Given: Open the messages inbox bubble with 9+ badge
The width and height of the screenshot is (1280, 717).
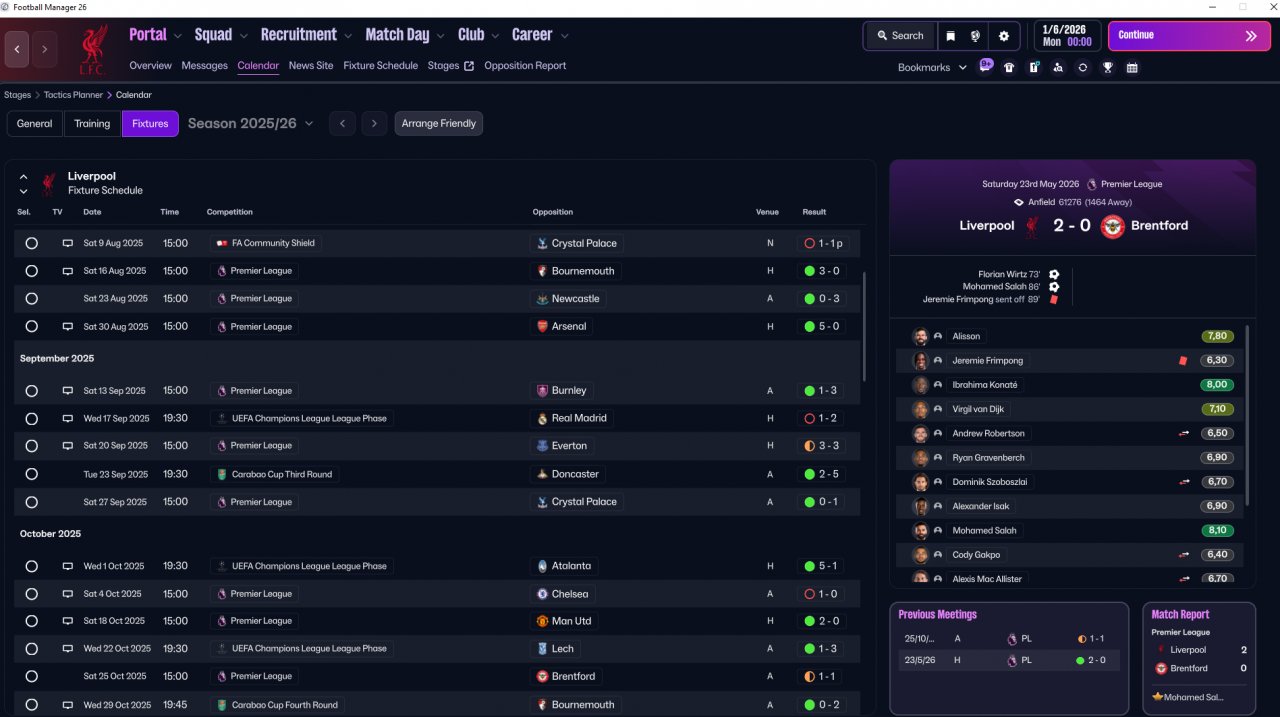Looking at the screenshot, I should tap(986, 66).
